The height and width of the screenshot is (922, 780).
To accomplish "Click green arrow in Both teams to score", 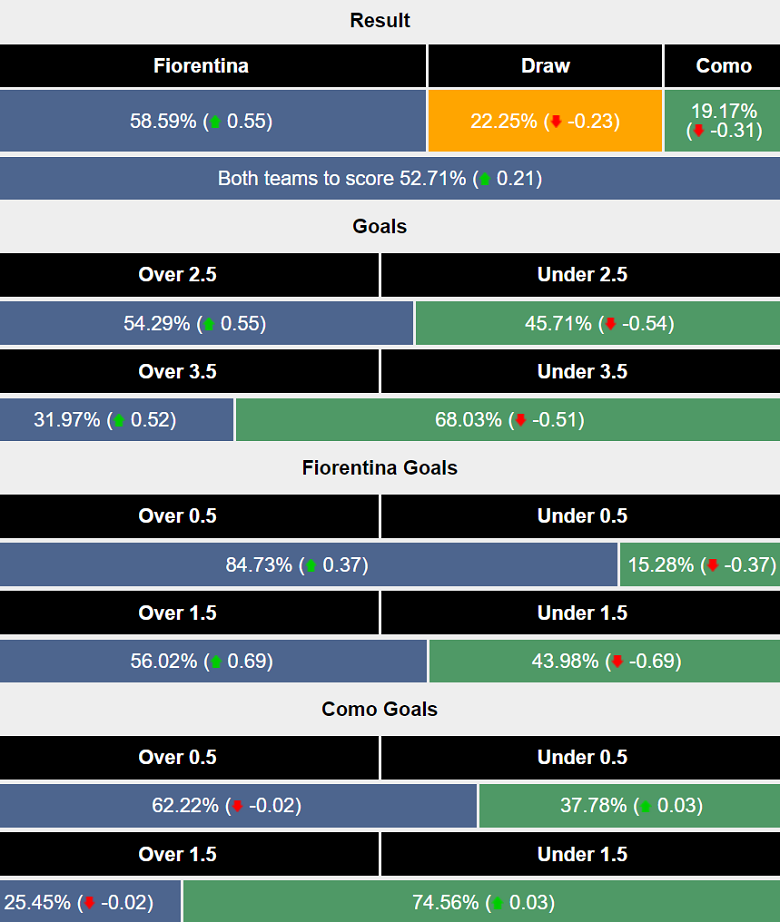I will (x=485, y=180).
